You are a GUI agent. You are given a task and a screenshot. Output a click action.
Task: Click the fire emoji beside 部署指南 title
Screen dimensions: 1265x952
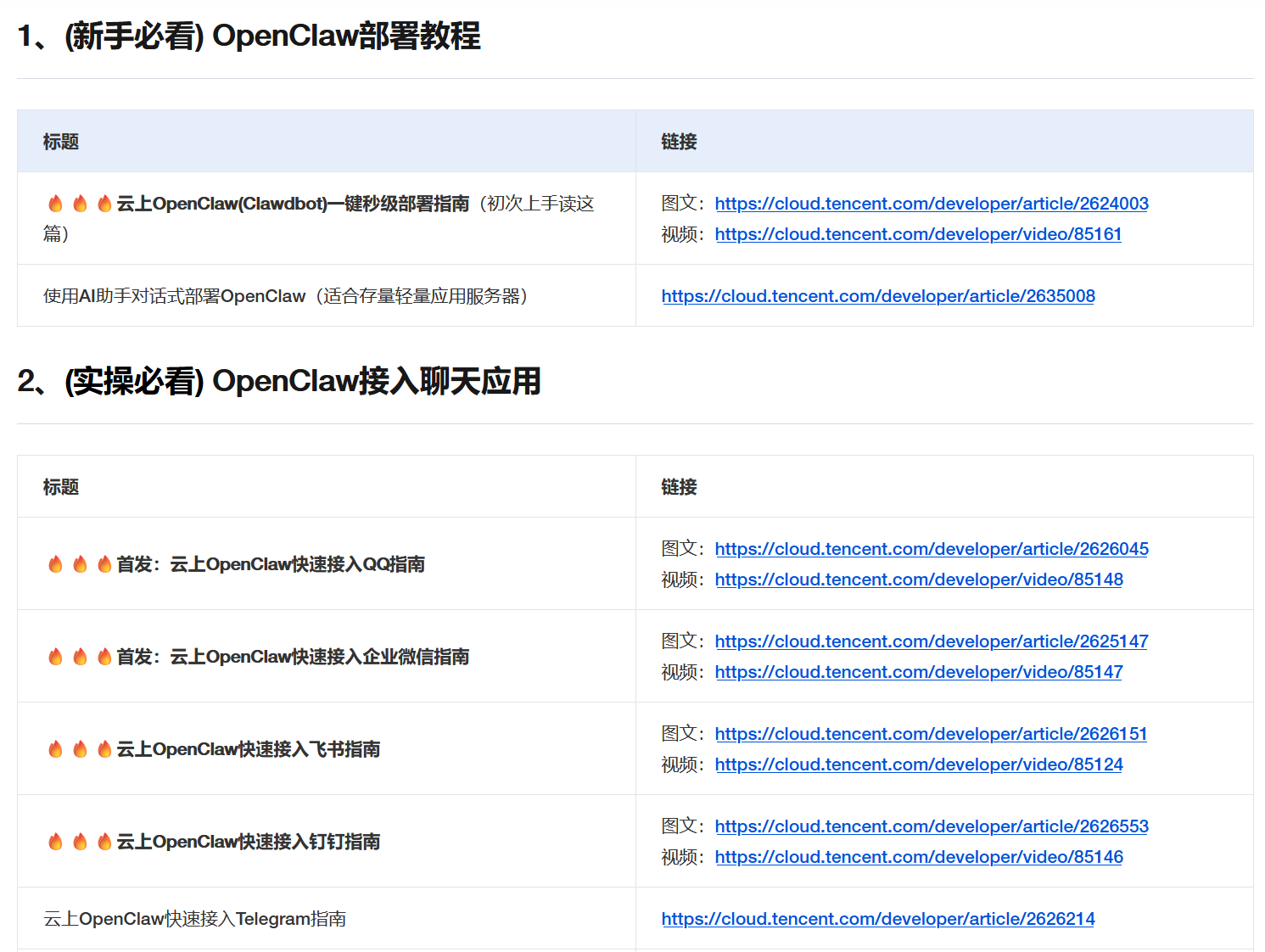pyautogui.click(x=55, y=202)
